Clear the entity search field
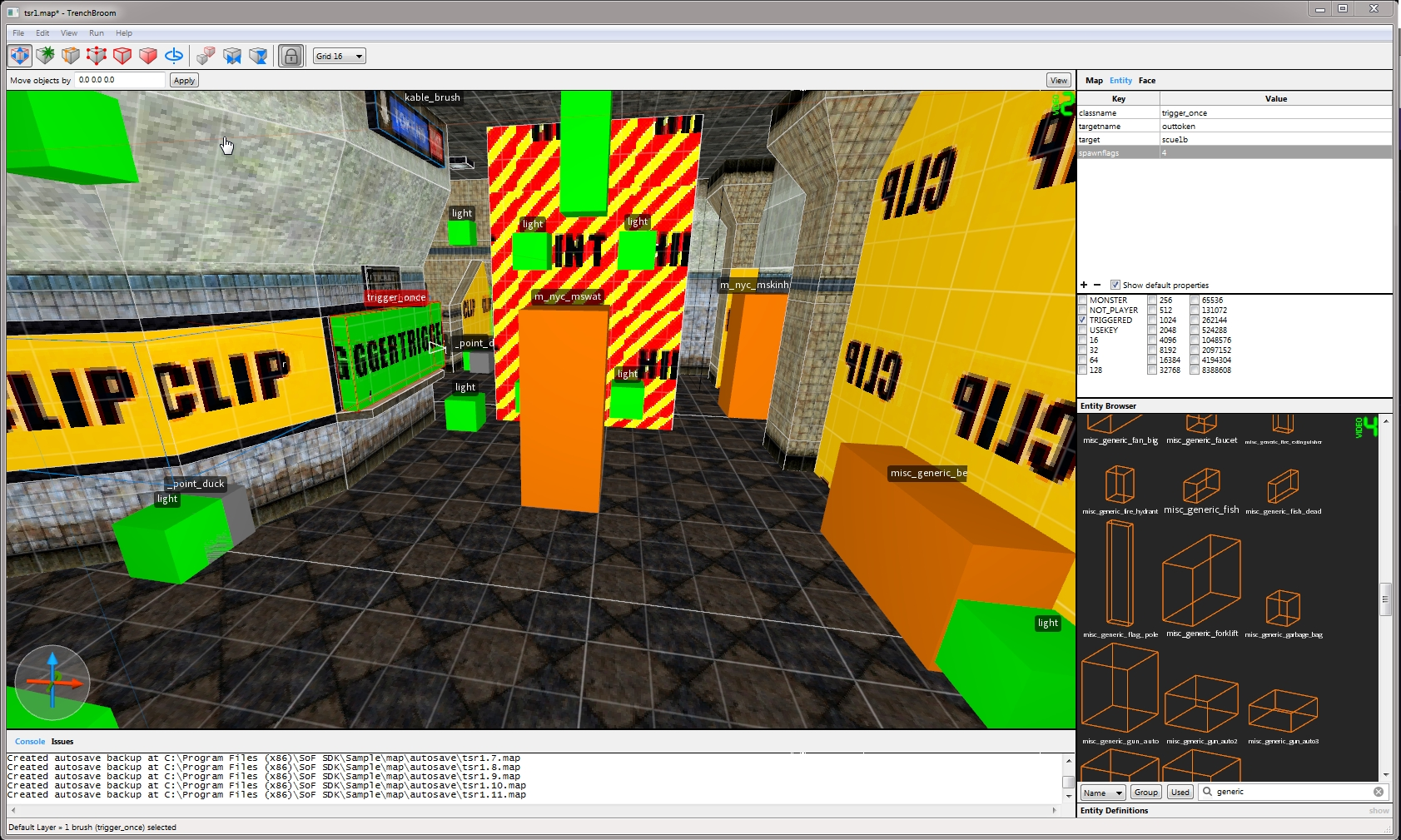The width and height of the screenshot is (1401, 840). pyautogui.click(x=1379, y=792)
